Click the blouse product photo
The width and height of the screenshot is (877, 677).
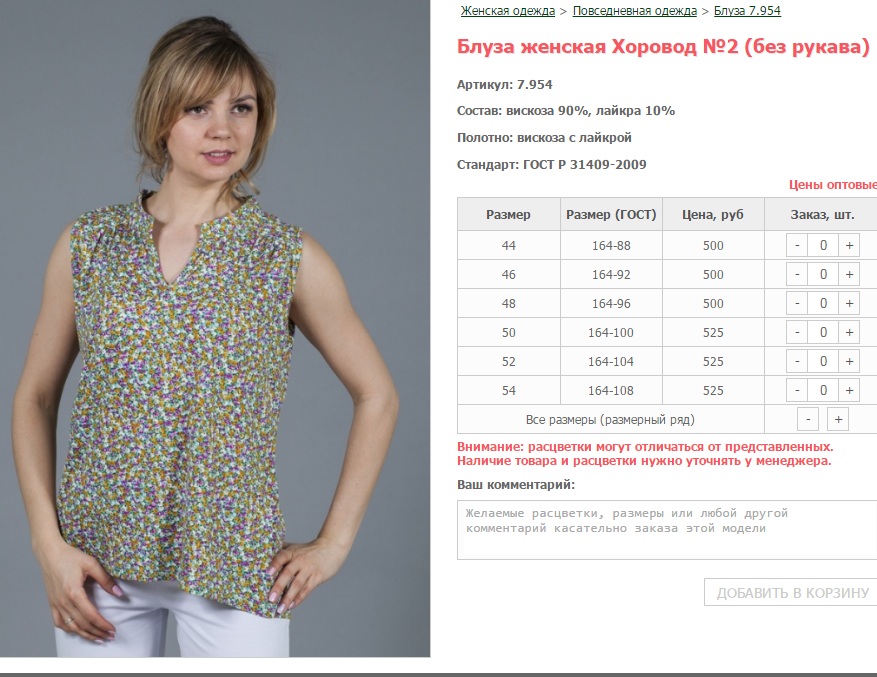pos(215,328)
